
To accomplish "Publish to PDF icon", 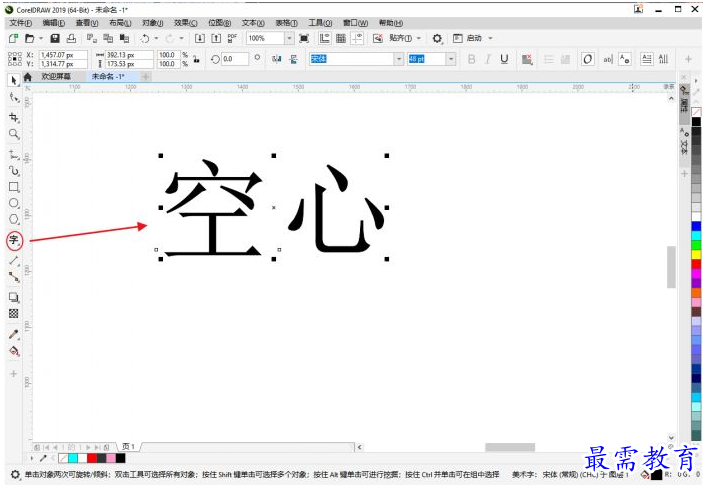I will point(232,38).
